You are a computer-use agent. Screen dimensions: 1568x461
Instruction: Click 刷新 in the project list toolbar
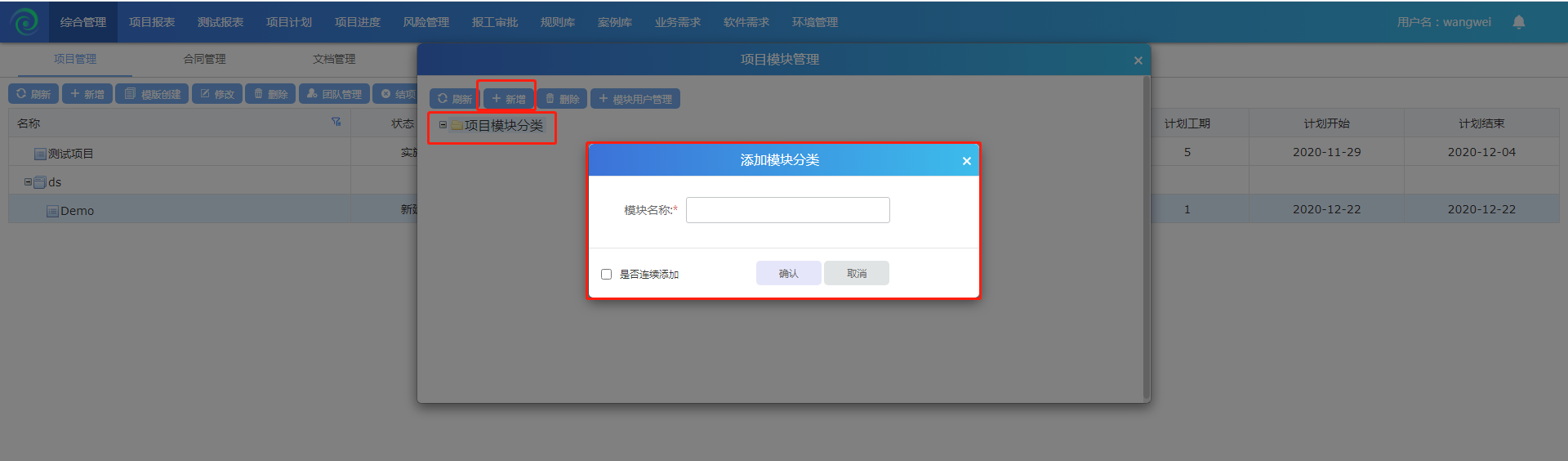(x=33, y=94)
